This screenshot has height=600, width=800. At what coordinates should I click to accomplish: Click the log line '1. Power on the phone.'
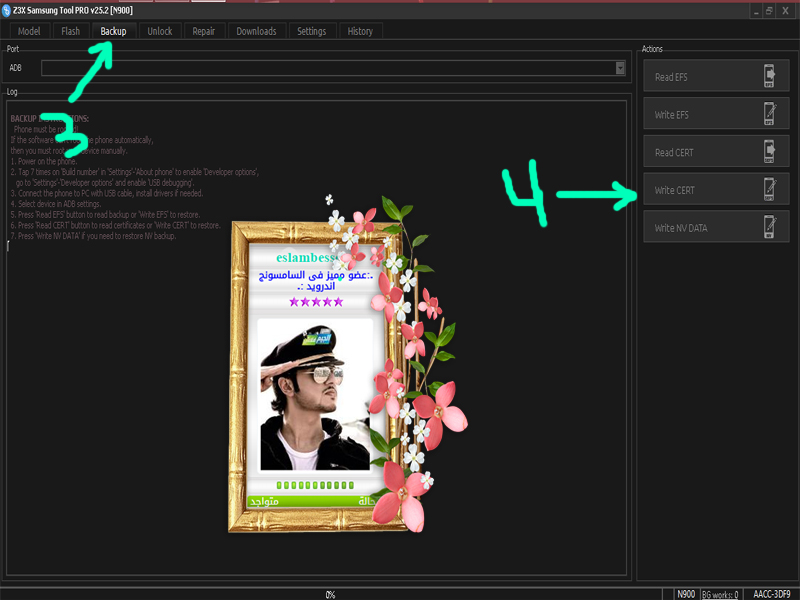tap(44, 161)
